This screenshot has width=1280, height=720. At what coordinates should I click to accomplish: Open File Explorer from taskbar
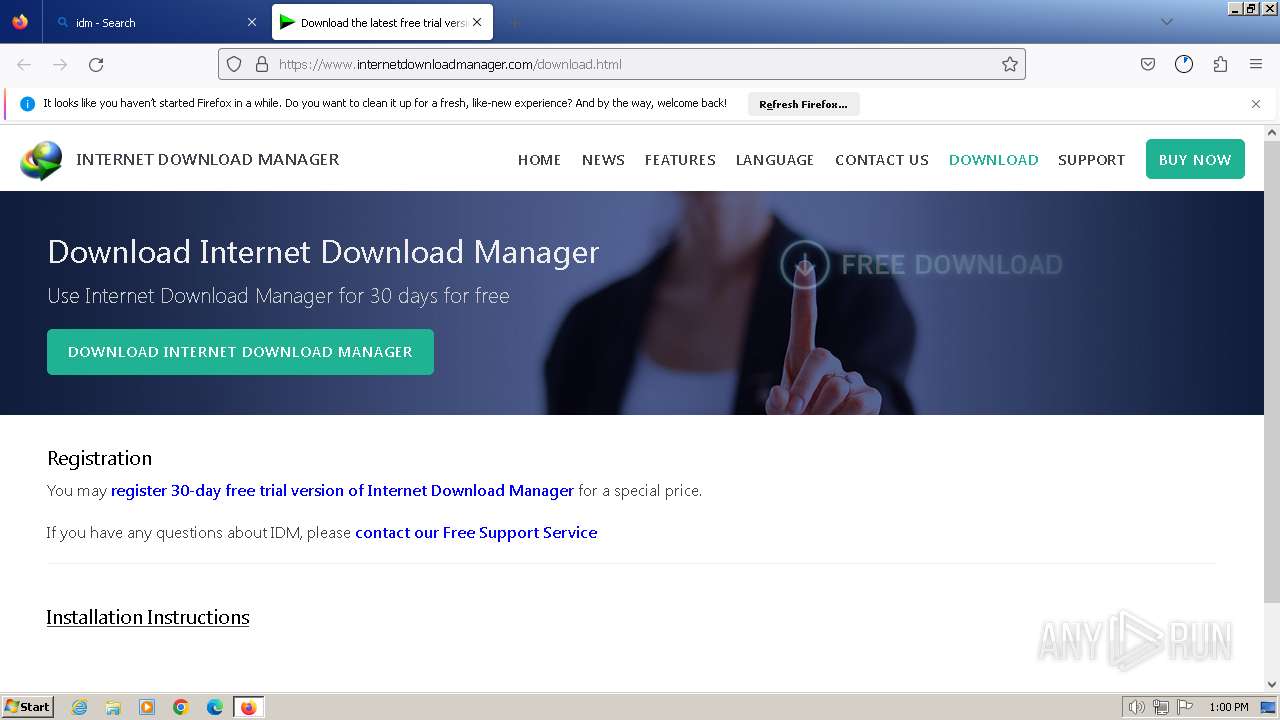[113, 707]
